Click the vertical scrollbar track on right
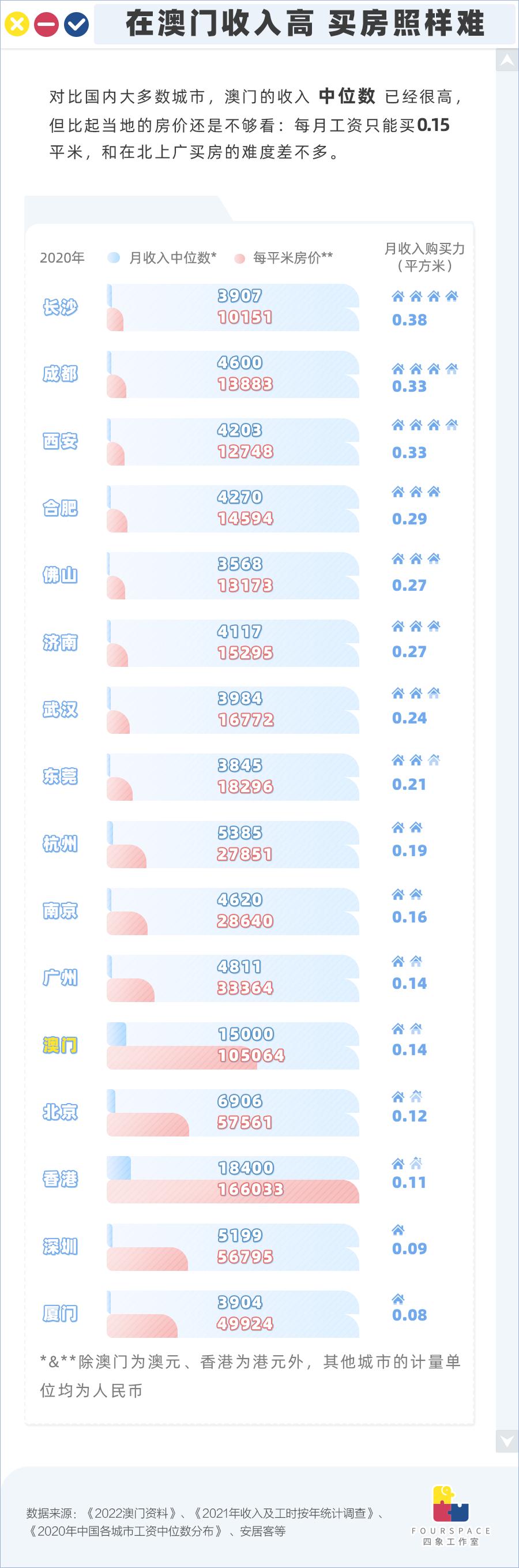The height and width of the screenshot is (1568, 519). (507, 730)
